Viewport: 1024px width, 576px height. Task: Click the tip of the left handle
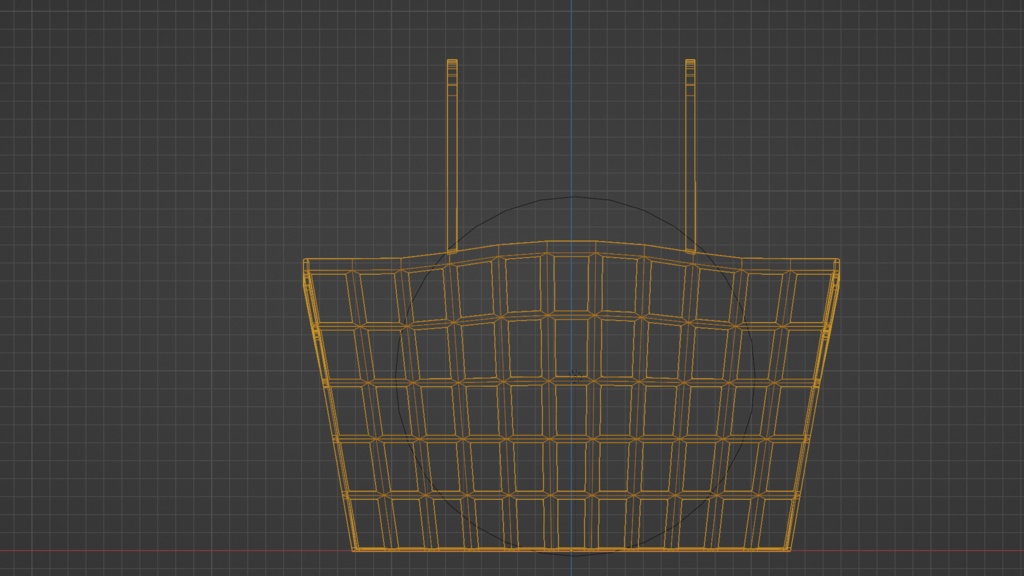pyautogui.click(x=453, y=62)
